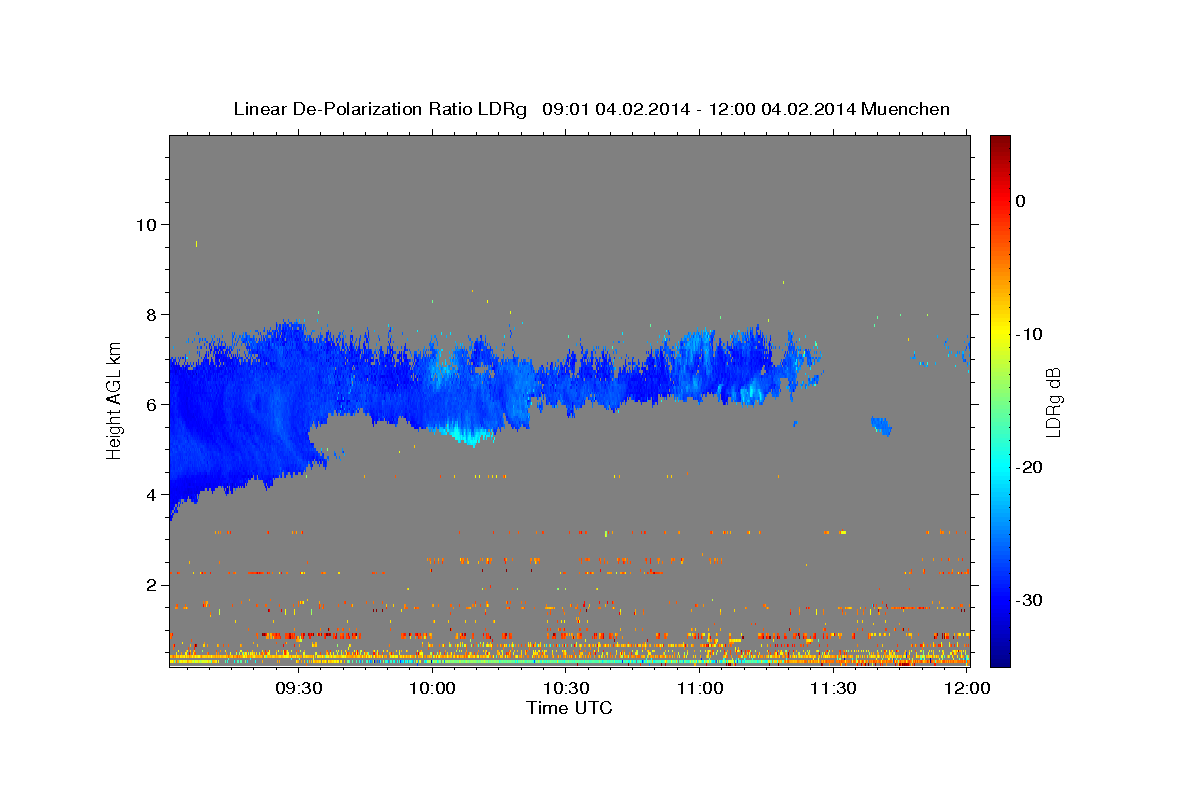Select the 11:30 time tick label
This screenshot has height=800, width=1200.
(x=833, y=688)
